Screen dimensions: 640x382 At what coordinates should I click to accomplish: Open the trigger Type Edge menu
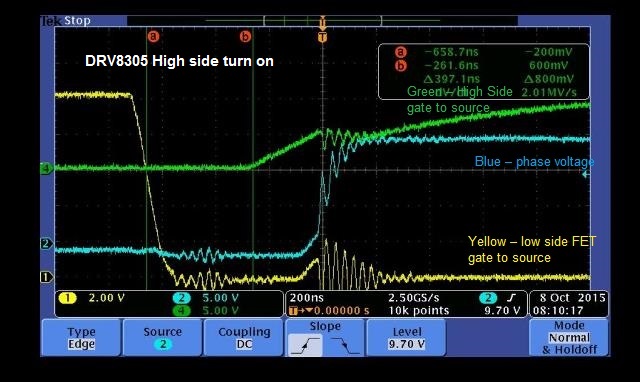tap(81, 338)
